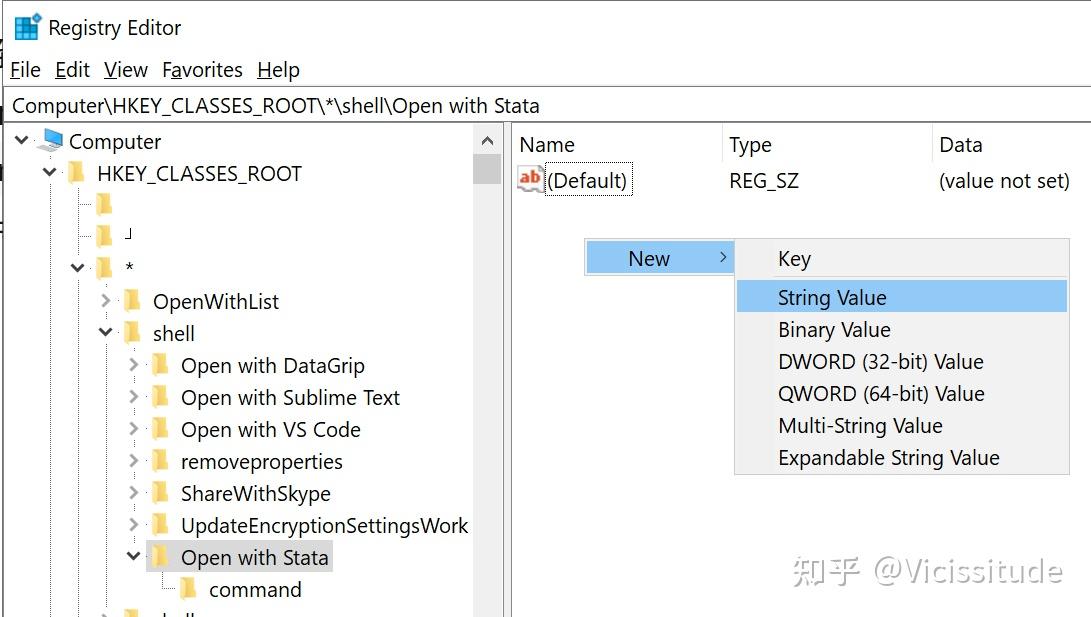Open the Edit menu
Viewport: 1091px width, 617px height.
click(72, 70)
